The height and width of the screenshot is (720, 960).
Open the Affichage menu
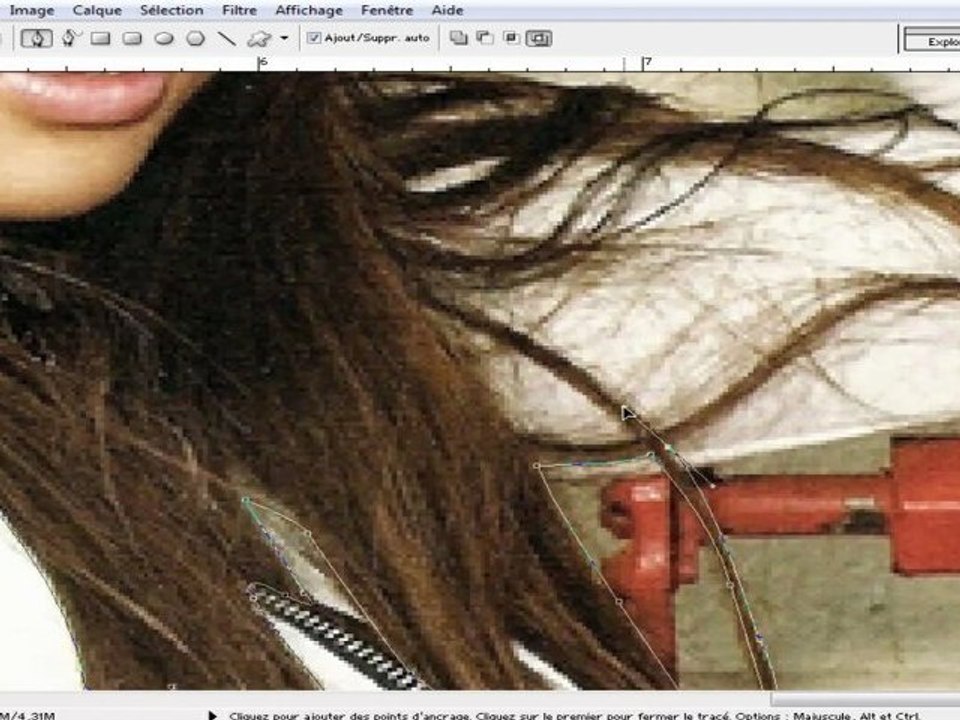[x=309, y=10]
